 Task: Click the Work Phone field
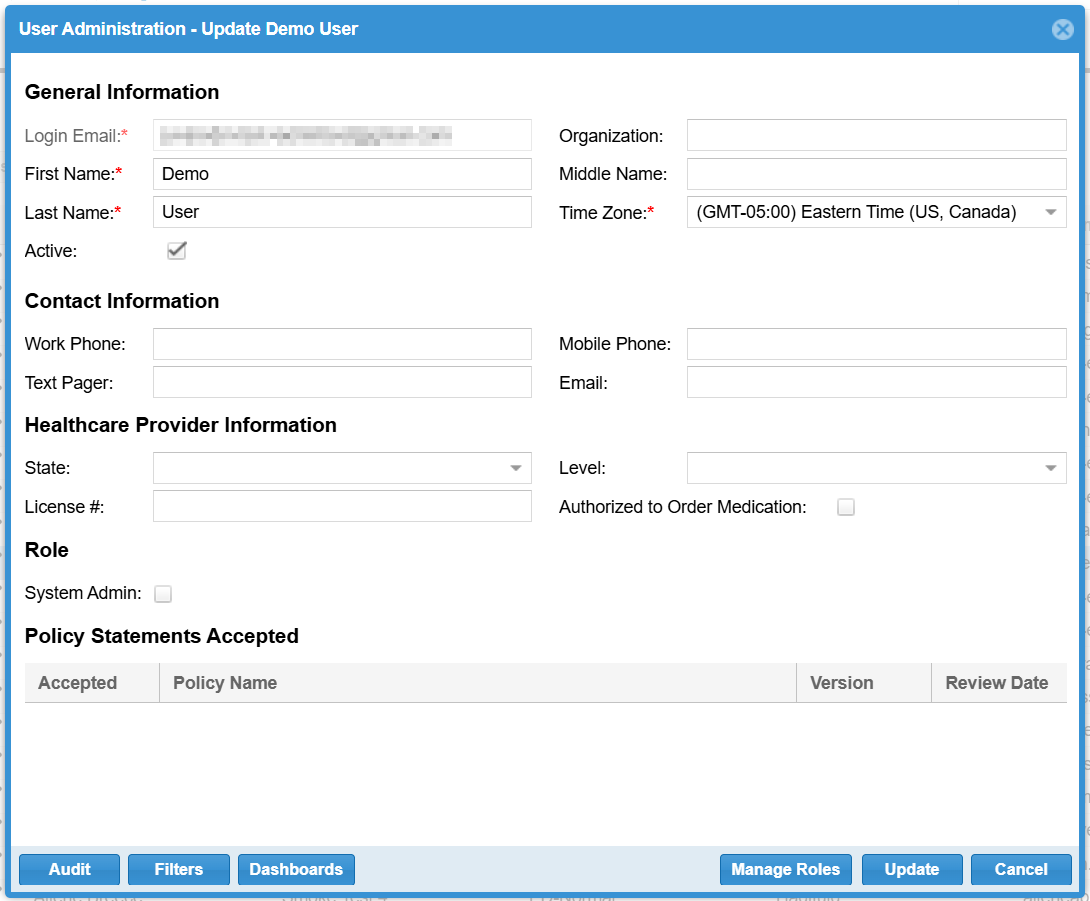point(342,344)
